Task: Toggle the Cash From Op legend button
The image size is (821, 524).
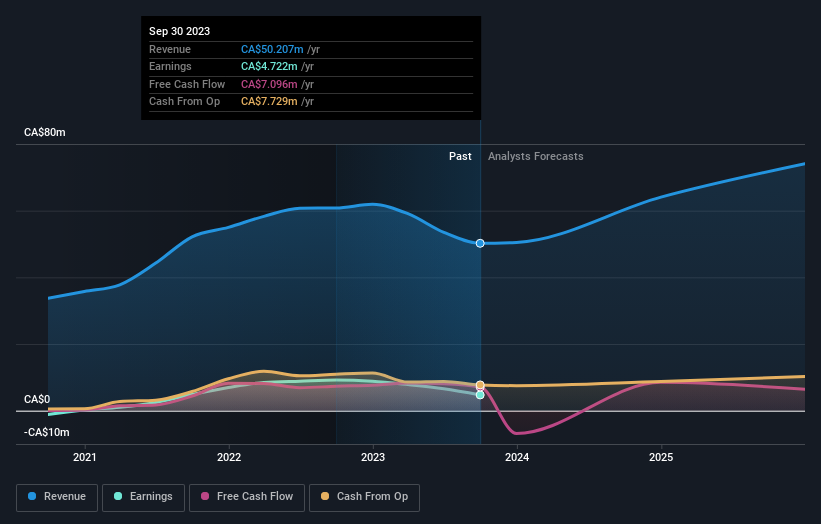Action: click(x=364, y=497)
